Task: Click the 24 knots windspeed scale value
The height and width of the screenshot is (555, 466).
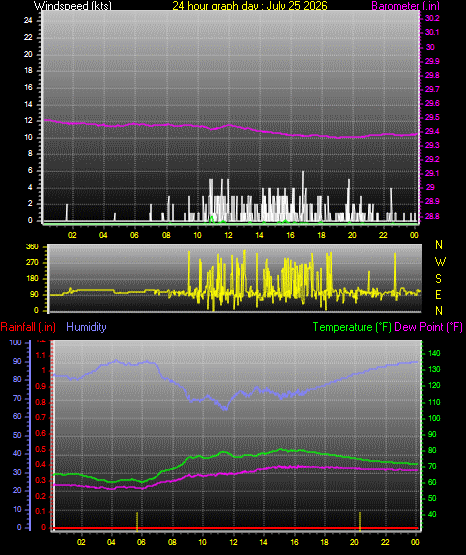Action: click(x=28, y=21)
